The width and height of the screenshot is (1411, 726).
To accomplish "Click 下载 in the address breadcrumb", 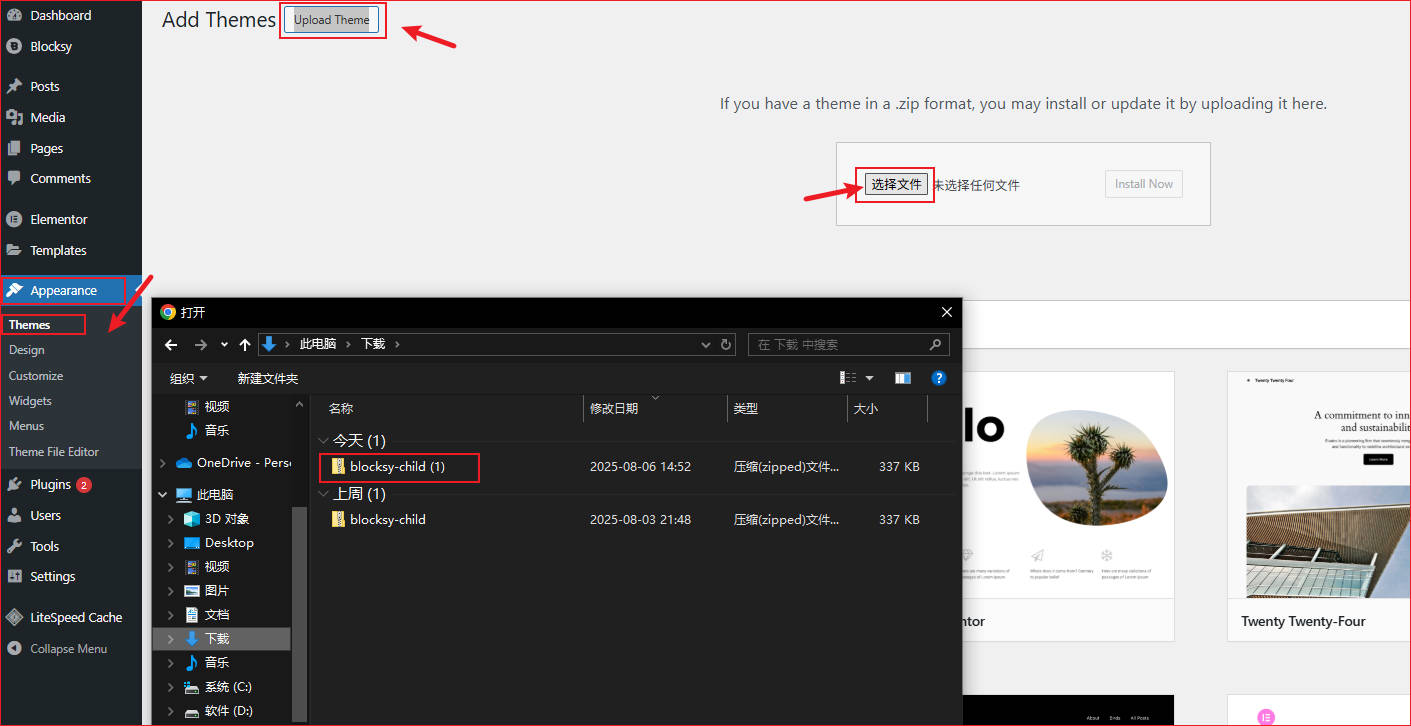I will click(x=373, y=344).
